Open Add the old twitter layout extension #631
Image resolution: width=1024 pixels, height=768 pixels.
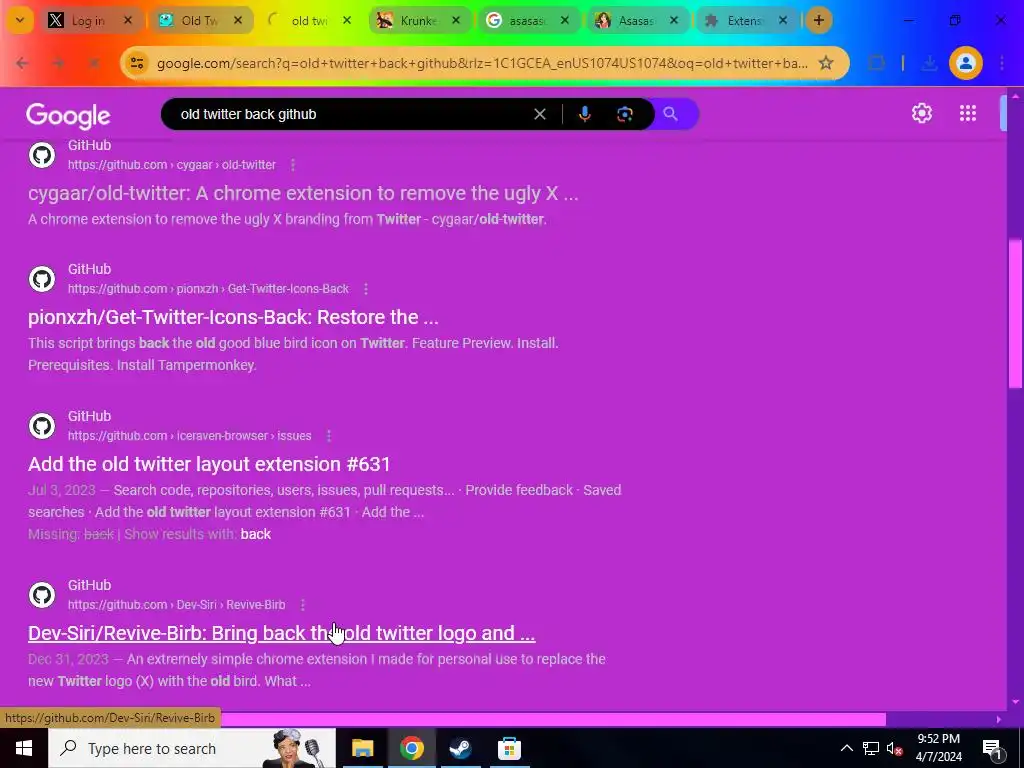tap(209, 464)
